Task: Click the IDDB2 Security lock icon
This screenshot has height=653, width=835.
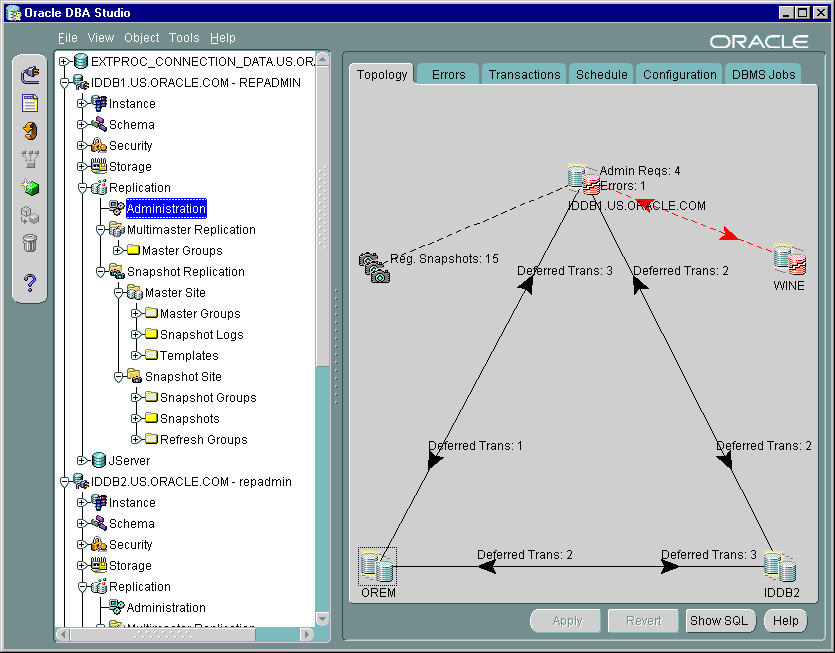Action: click(99, 544)
